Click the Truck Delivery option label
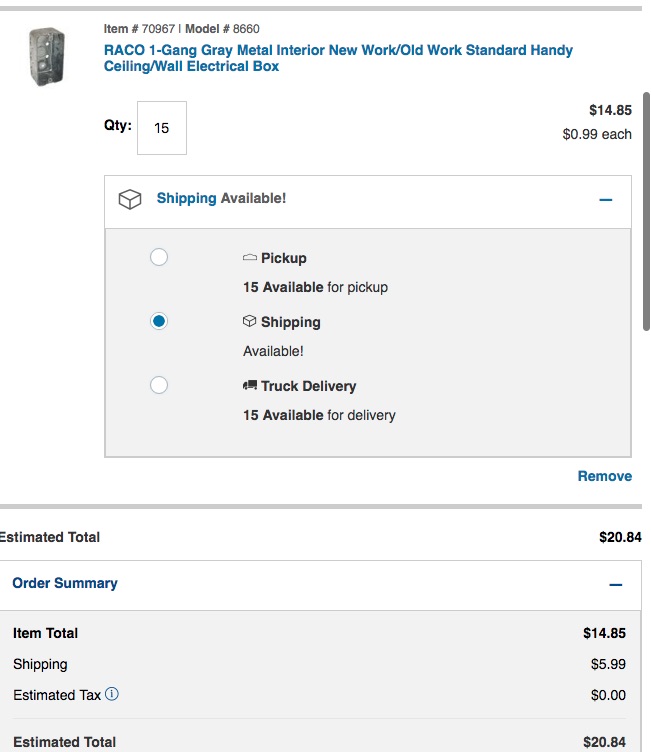The image size is (651, 752). click(308, 386)
